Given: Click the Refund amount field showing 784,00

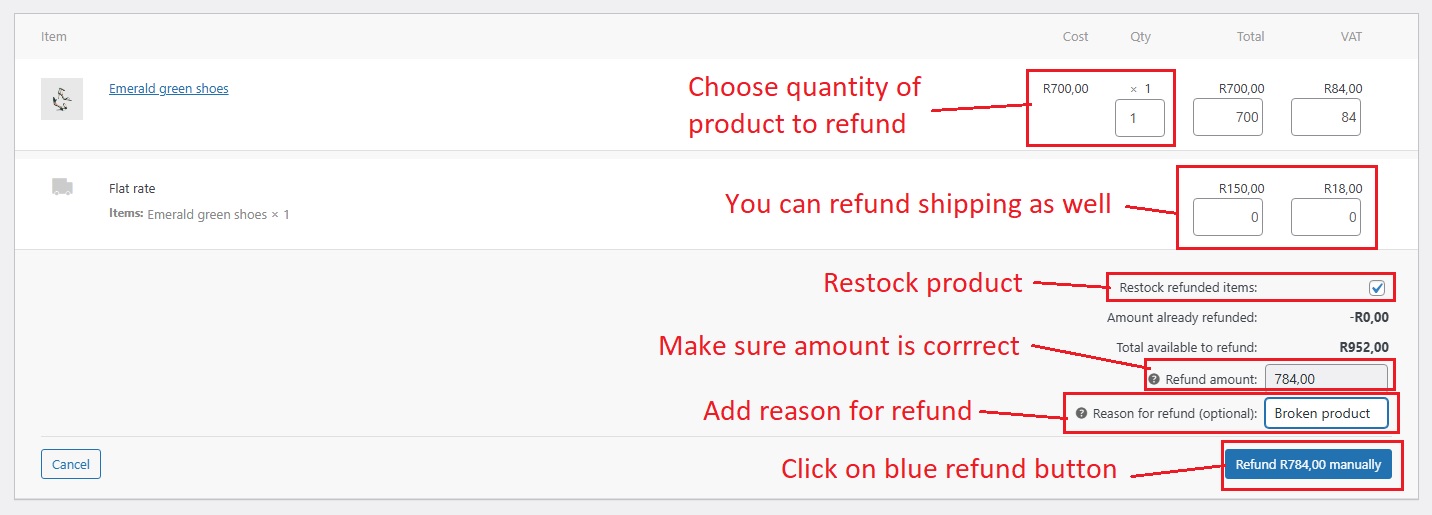Looking at the screenshot, I should tap(1326, 379).
